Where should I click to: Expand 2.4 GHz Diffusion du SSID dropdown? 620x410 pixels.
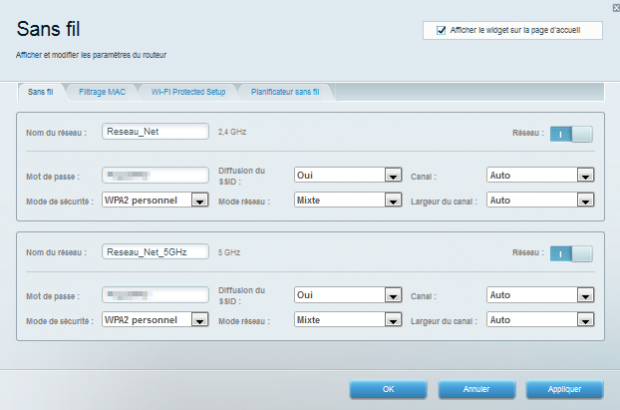(394, 175)
